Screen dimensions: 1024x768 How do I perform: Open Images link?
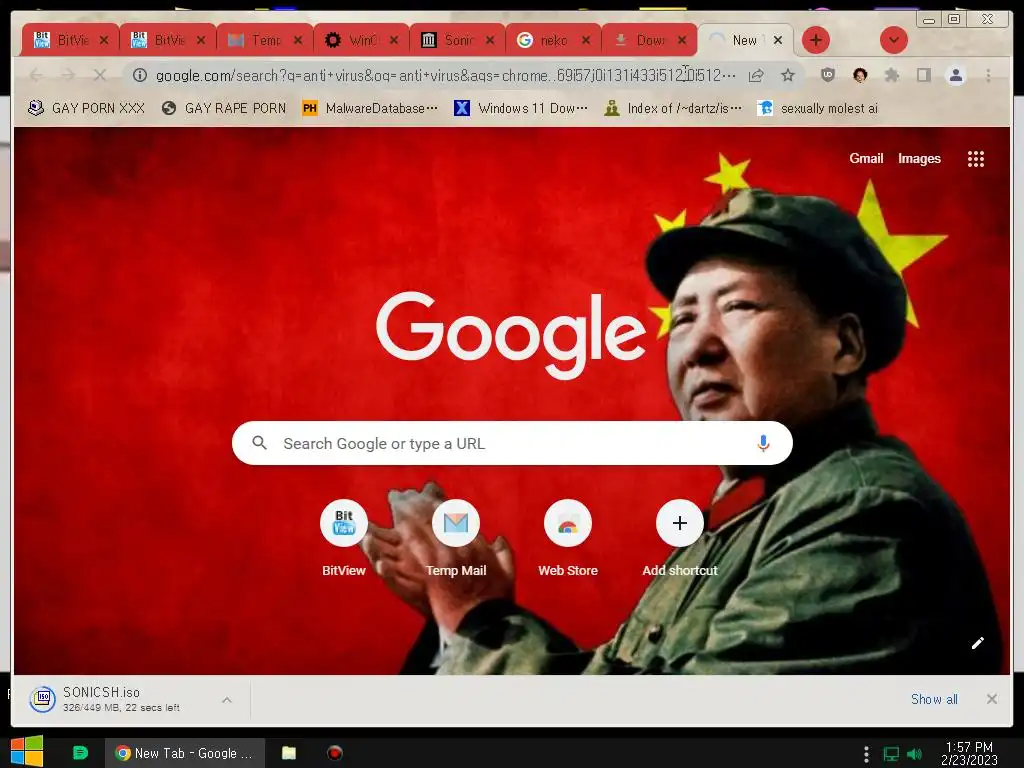point(919,159)
